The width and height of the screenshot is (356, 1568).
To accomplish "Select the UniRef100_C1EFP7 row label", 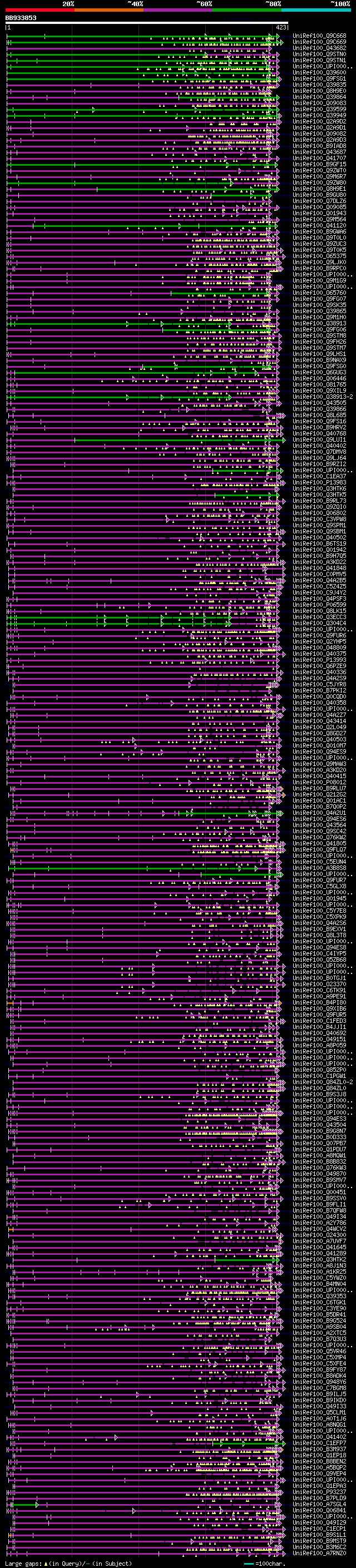I will coord(319,1443).
